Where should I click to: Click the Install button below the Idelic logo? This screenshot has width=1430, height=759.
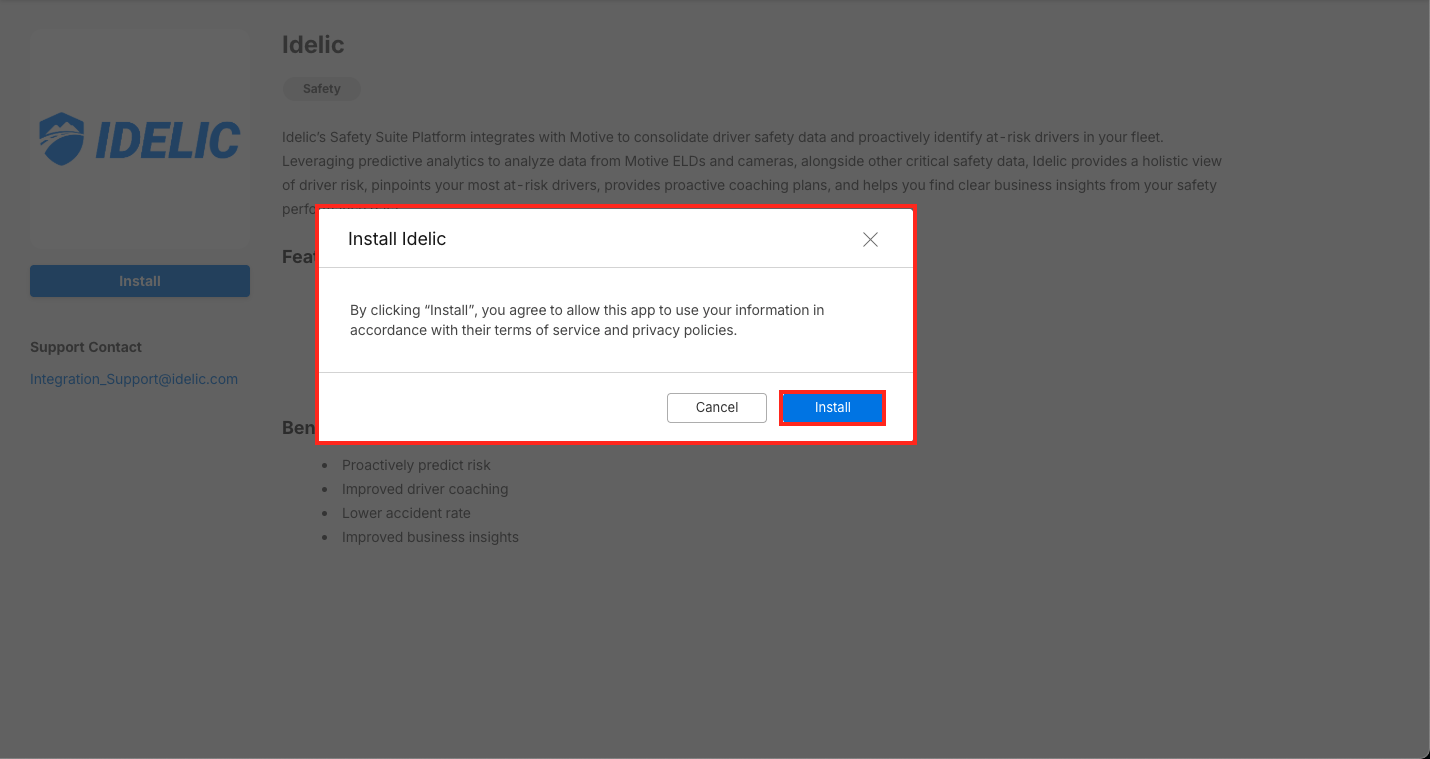tap(140, 281)
